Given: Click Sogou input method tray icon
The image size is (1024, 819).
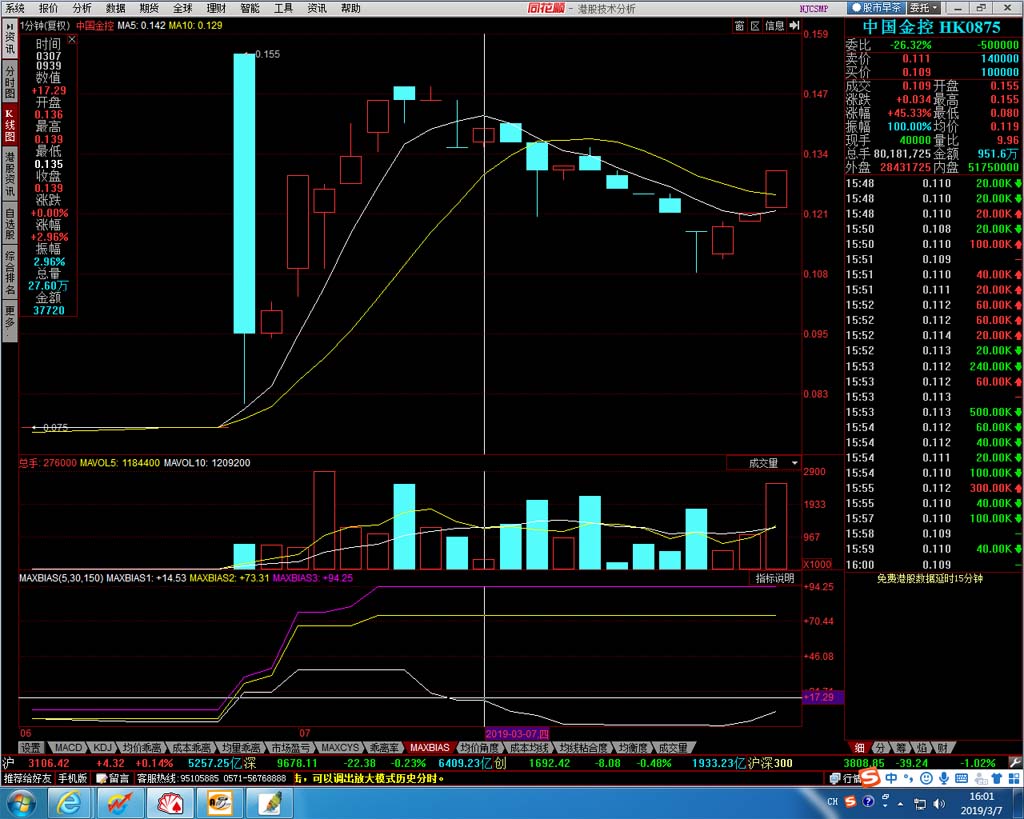Looking at the screenshot, I should (850, 801).
